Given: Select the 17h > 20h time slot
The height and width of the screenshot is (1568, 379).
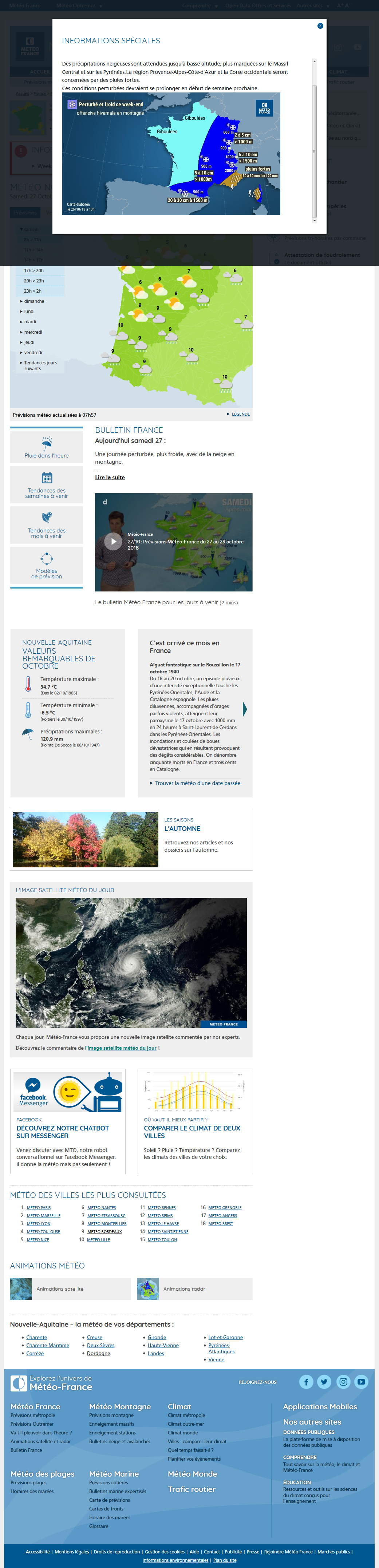Looking at the screenshot, I should pos(34,271).
